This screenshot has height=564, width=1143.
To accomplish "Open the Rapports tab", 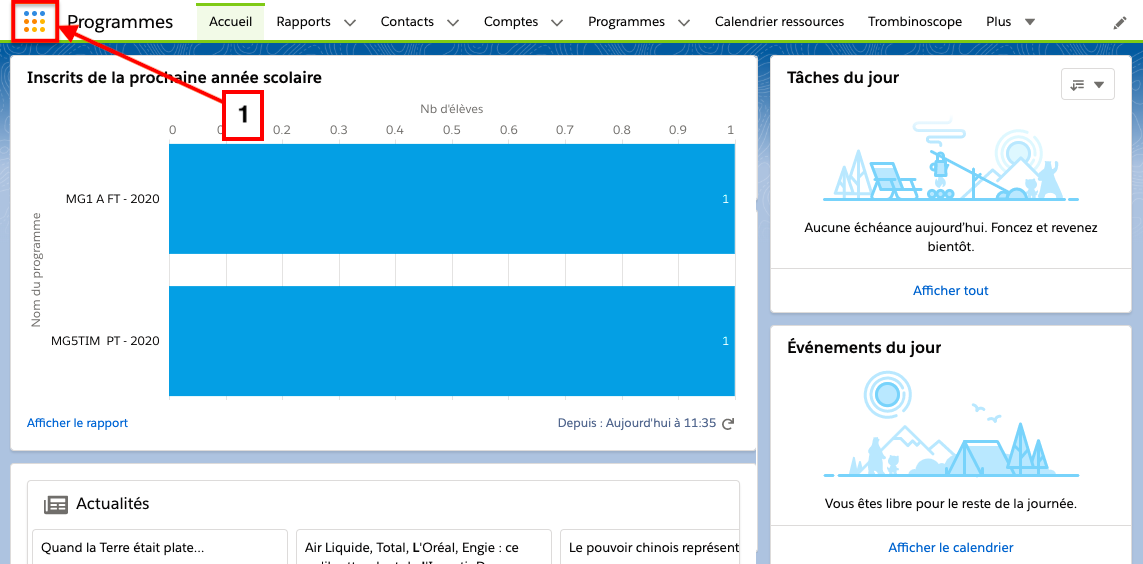I will (x=303, y=22).
